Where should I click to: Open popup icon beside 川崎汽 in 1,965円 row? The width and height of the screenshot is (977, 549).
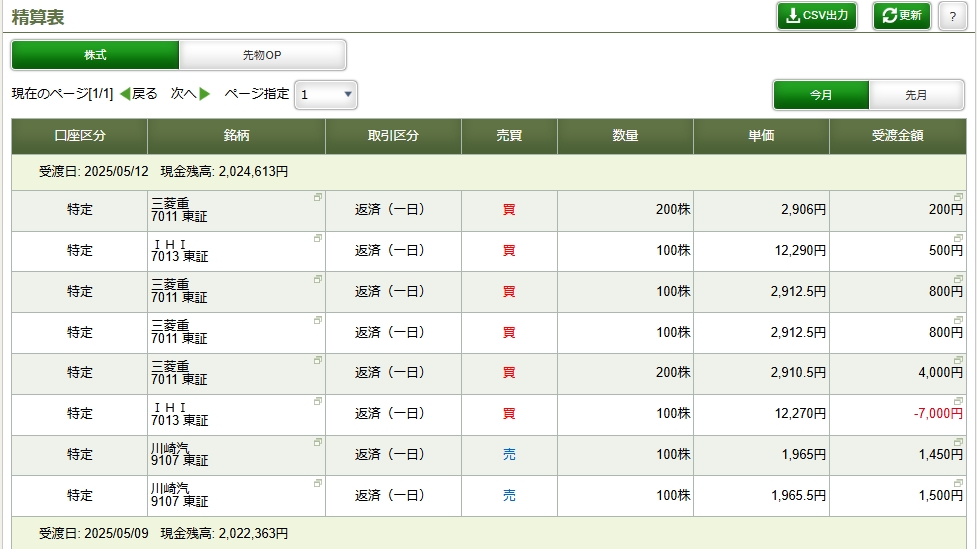point(318,442)
